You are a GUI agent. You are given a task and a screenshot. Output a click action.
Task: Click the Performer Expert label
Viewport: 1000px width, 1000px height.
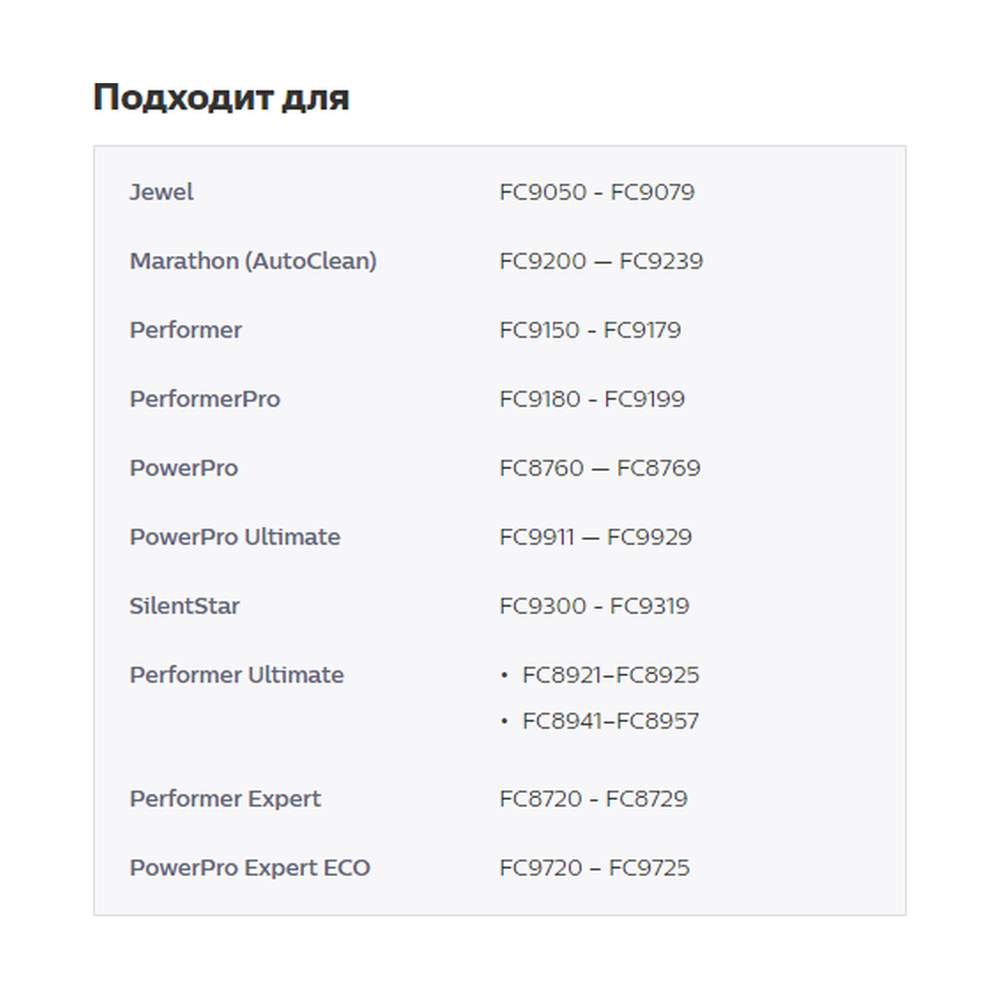(225, 799)
